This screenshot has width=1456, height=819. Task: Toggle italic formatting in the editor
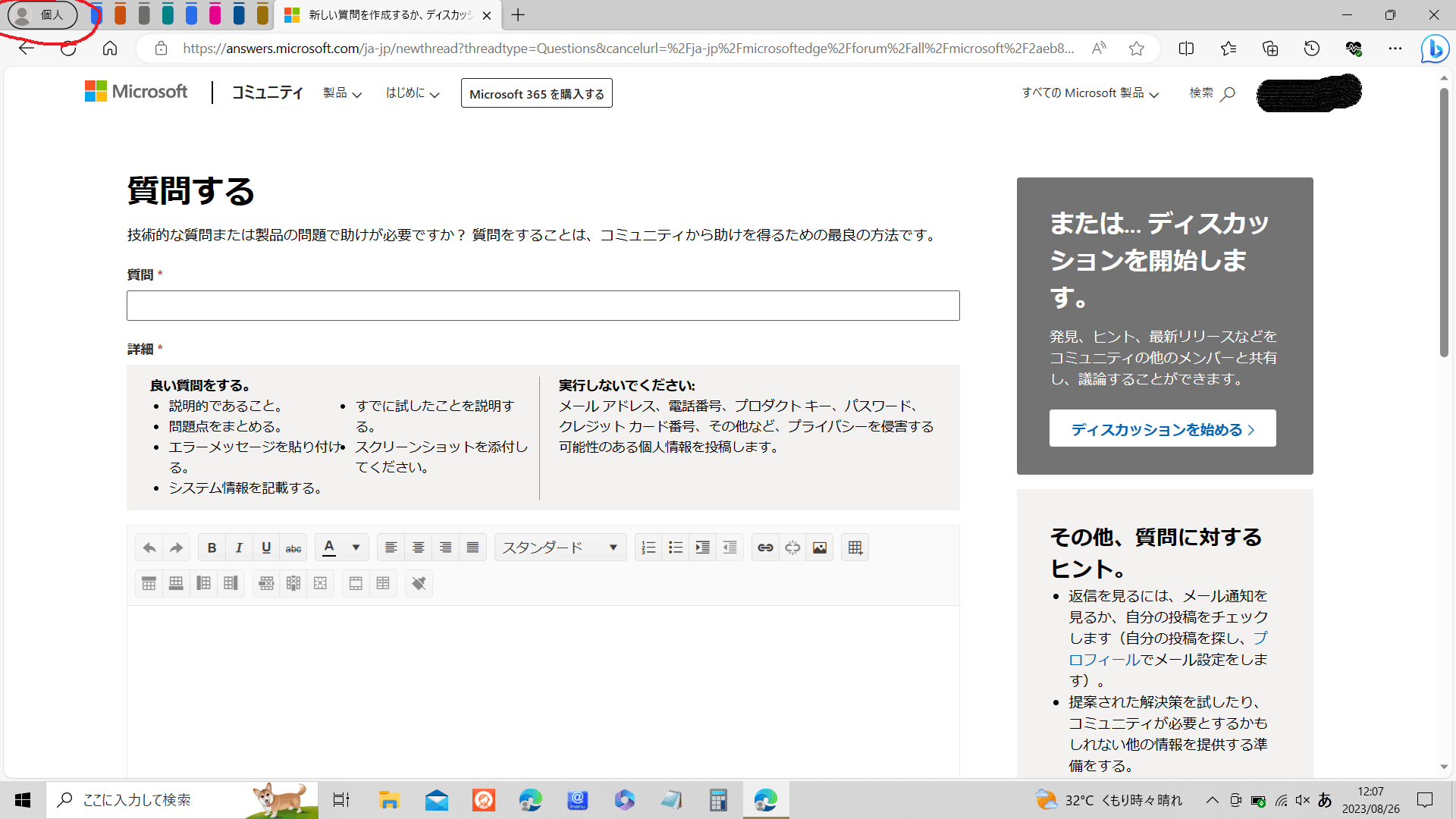(238, 547)
